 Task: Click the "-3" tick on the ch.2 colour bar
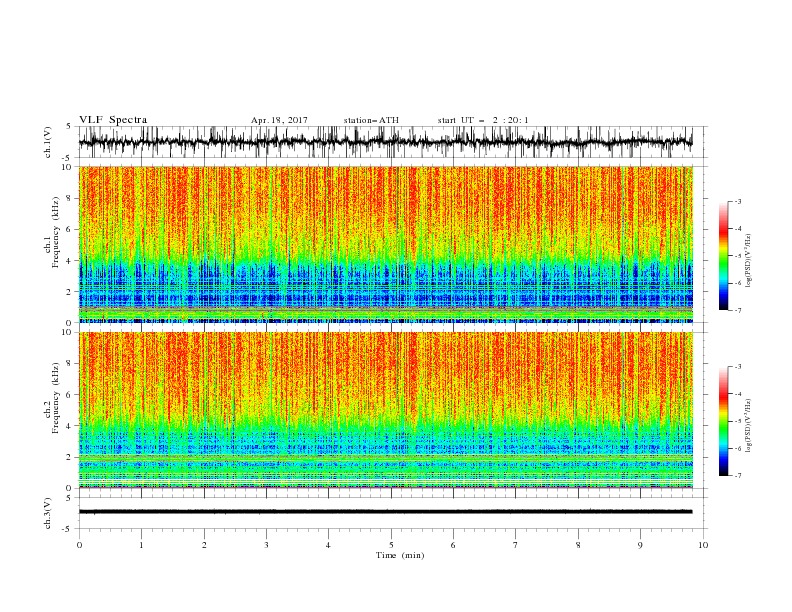(x=738, y=367)
